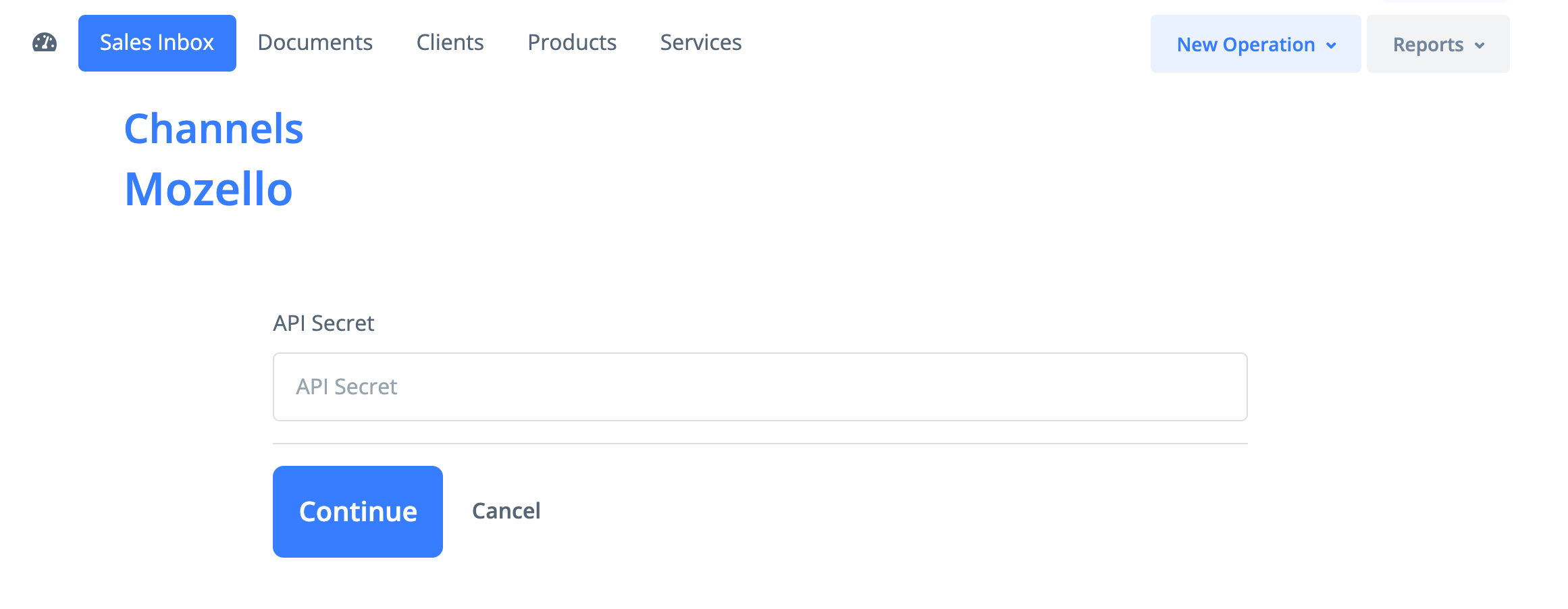Submit the API secret with Continue
This screenshot has height=609, width=1568.
357,512
